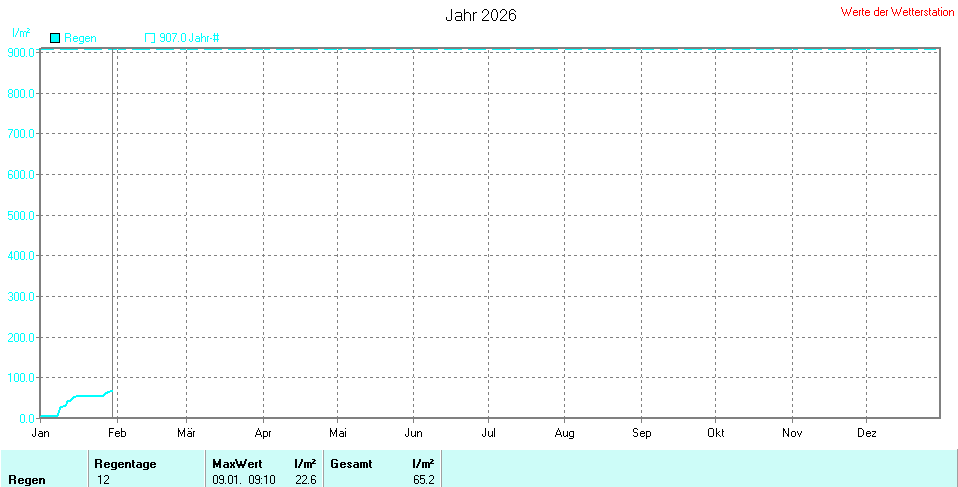
Task: Select the Jul label on month axis
Action: (x=489, y=433)
